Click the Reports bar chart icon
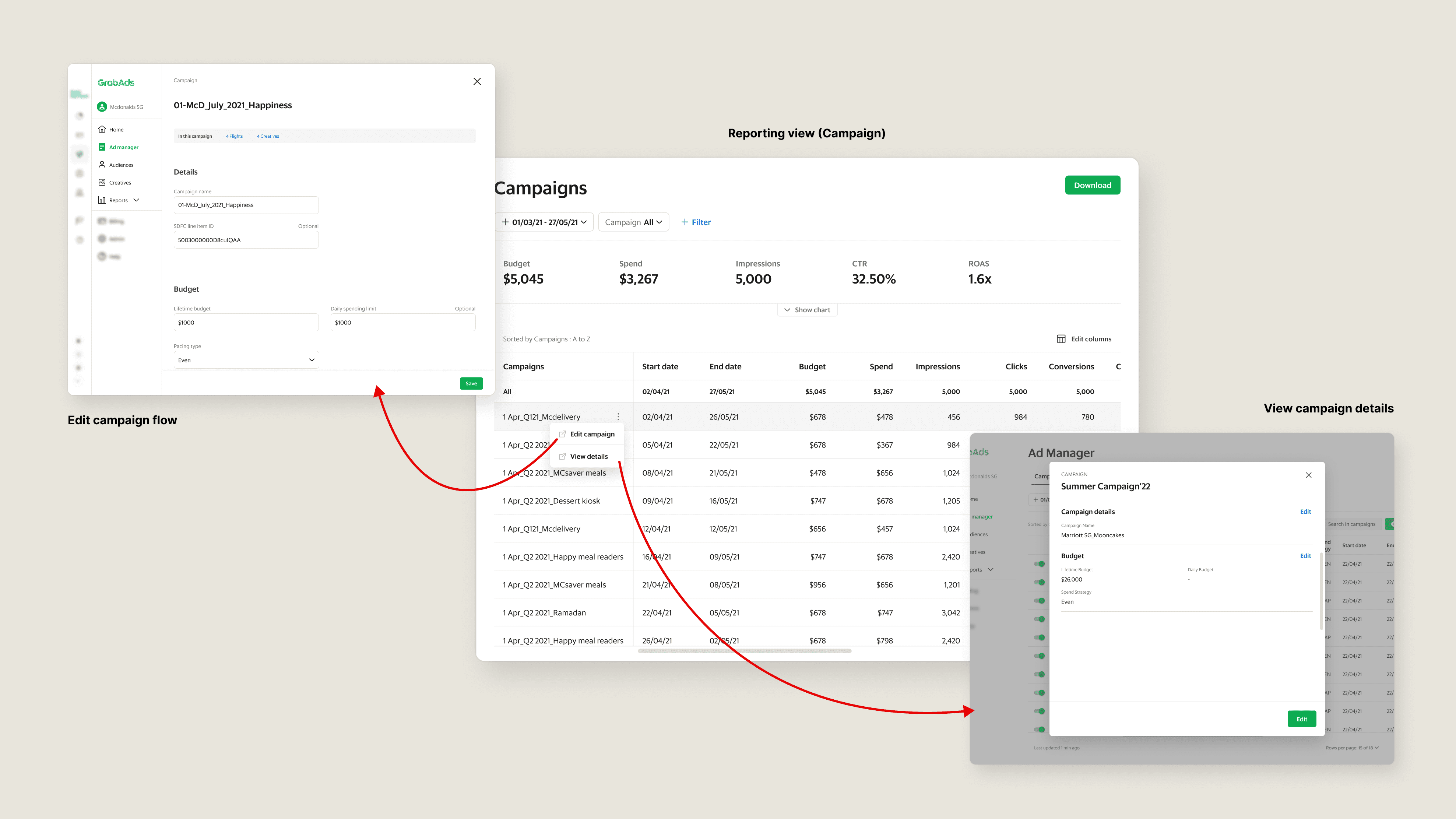Viewport: 1456px width, 819px height. (x=102, y=200)
